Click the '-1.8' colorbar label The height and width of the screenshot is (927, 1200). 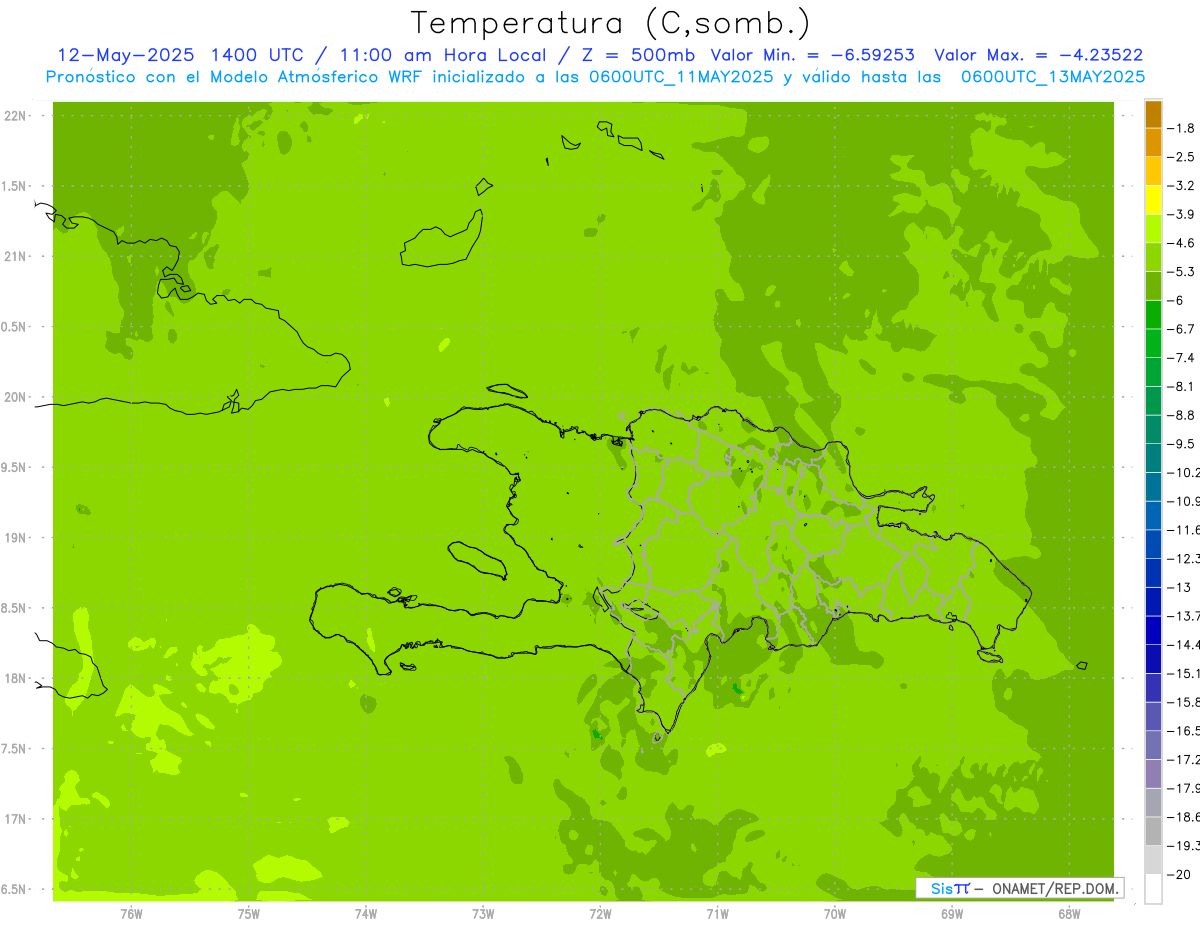tap(1182, 128)
